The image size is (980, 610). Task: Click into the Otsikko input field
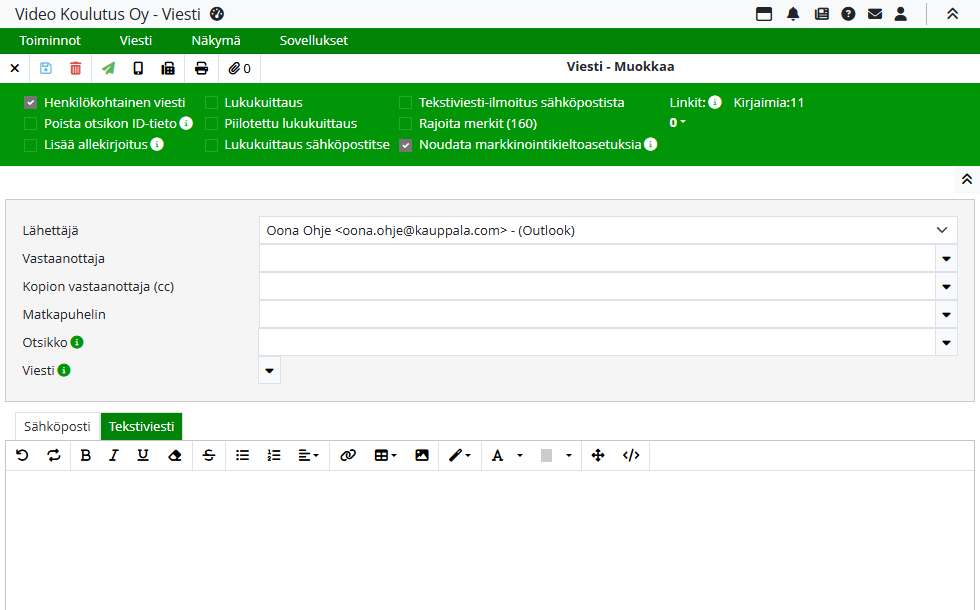coord(596,343)
